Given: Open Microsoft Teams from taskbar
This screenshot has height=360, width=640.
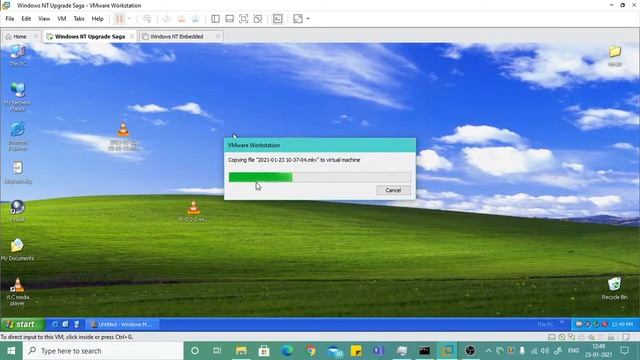Looking at the screenshot, I should [378, 351].
